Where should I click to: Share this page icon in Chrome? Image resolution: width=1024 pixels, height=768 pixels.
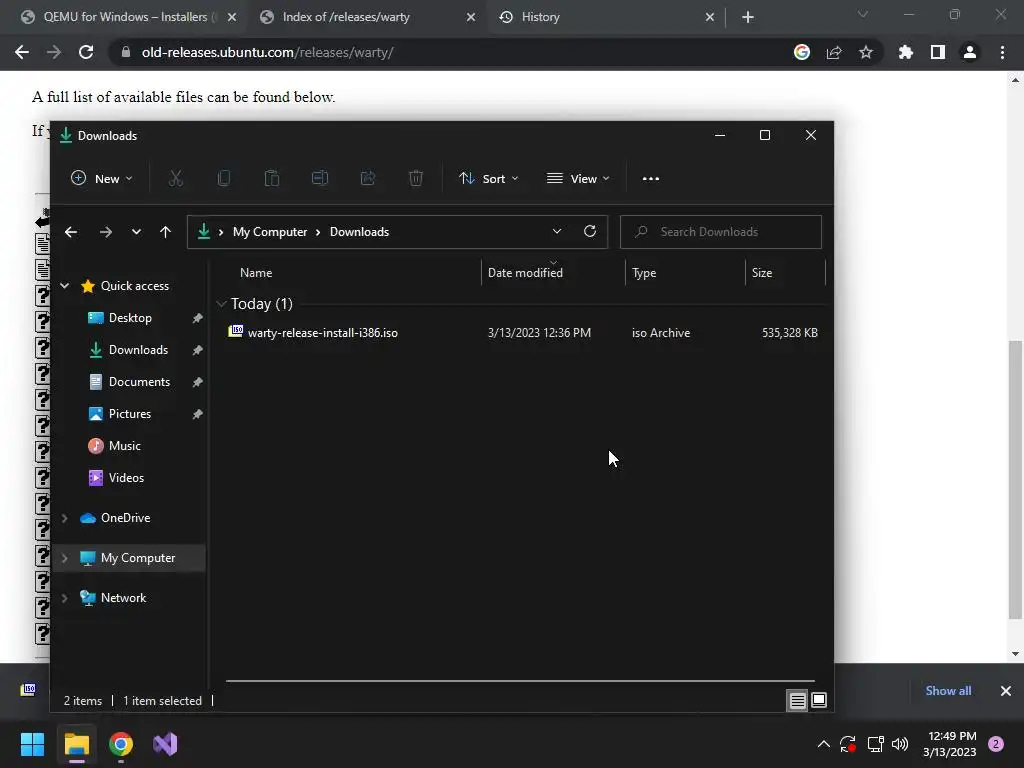pyautogui.click(x=834, y=52)
